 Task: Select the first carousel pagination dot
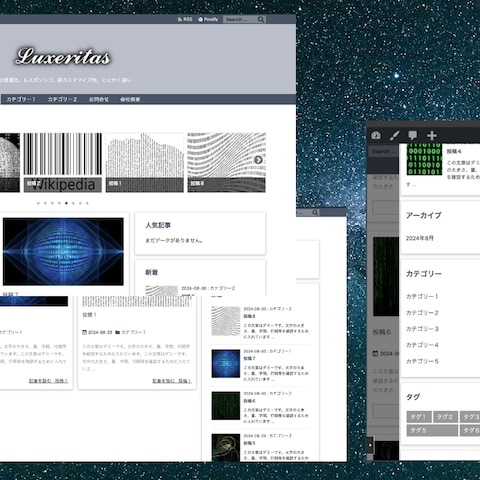38,203
